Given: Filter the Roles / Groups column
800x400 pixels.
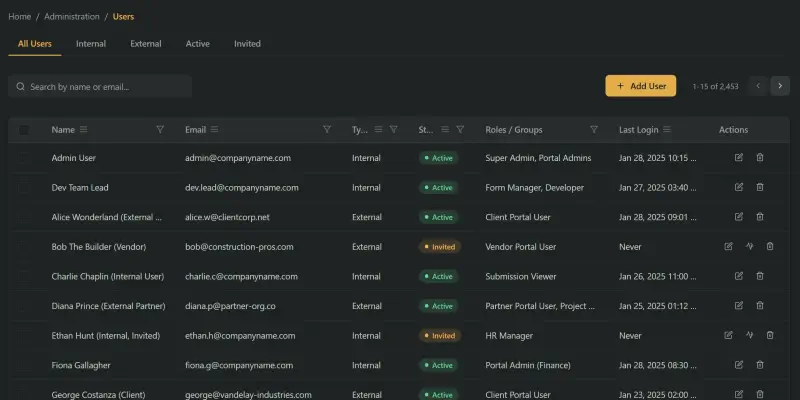Looking at the screenshot, I should (594, 130).
